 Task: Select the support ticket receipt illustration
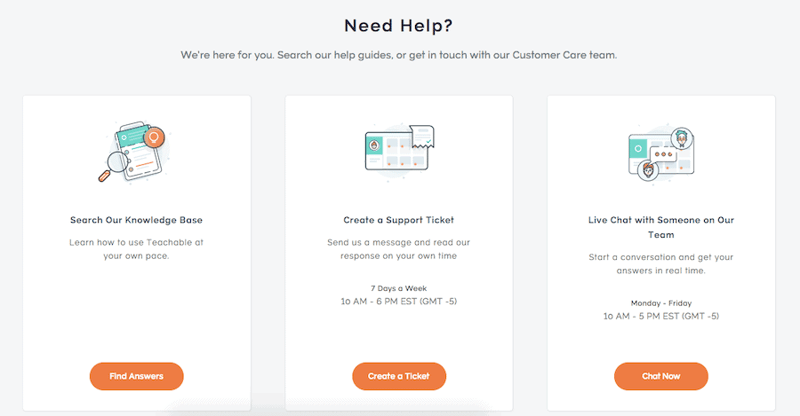click(x=399, y=151)
